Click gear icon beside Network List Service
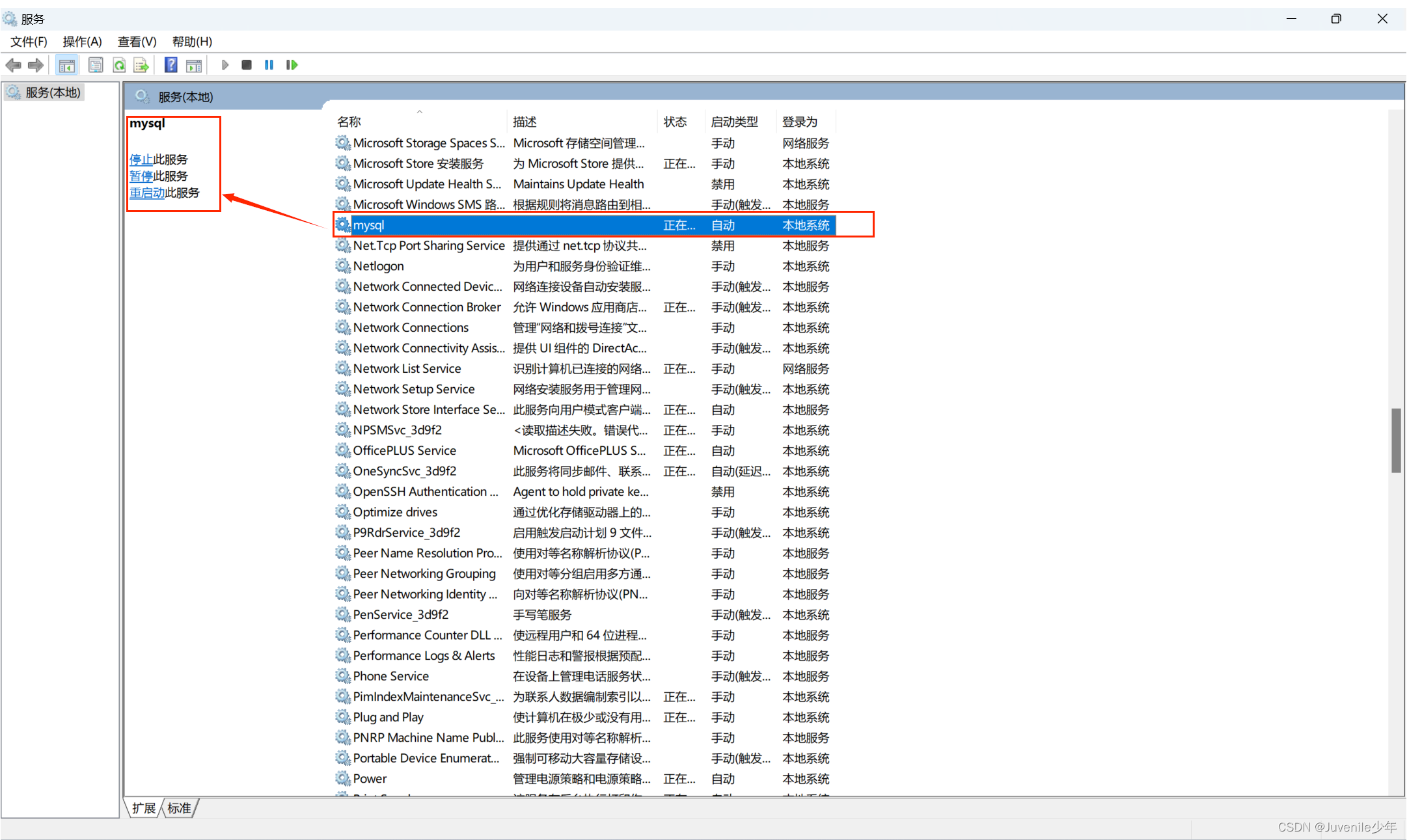1407x840 pixels. point(343,368)
